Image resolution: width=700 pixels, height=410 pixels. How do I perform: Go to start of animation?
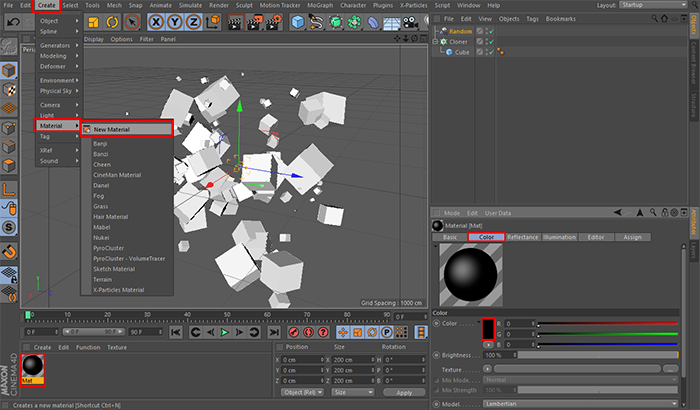coord(176,332)
